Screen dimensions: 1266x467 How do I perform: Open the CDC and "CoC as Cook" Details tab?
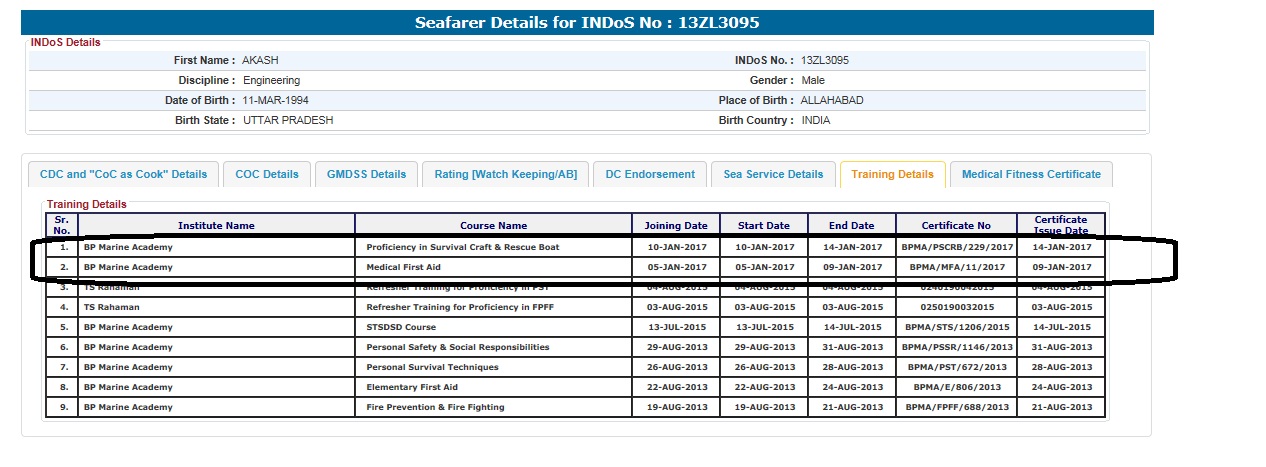pos(123,174)
